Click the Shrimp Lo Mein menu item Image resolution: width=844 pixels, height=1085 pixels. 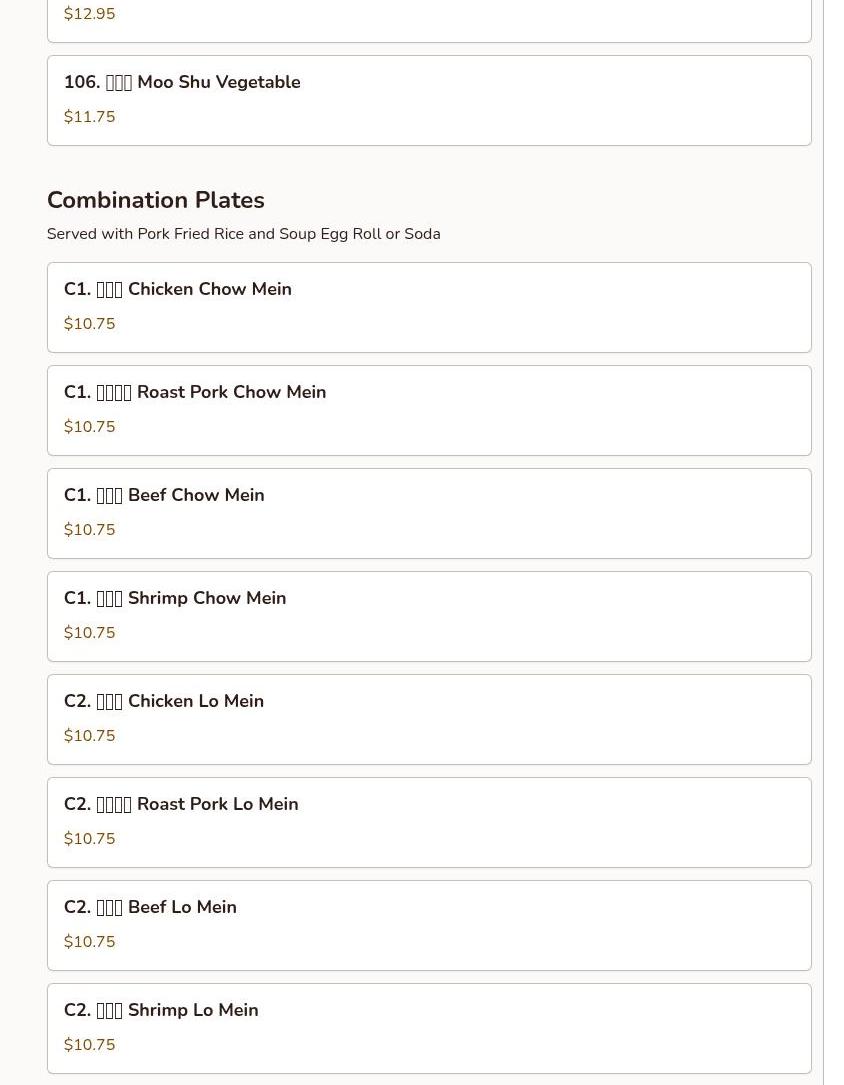[428, 1028]
